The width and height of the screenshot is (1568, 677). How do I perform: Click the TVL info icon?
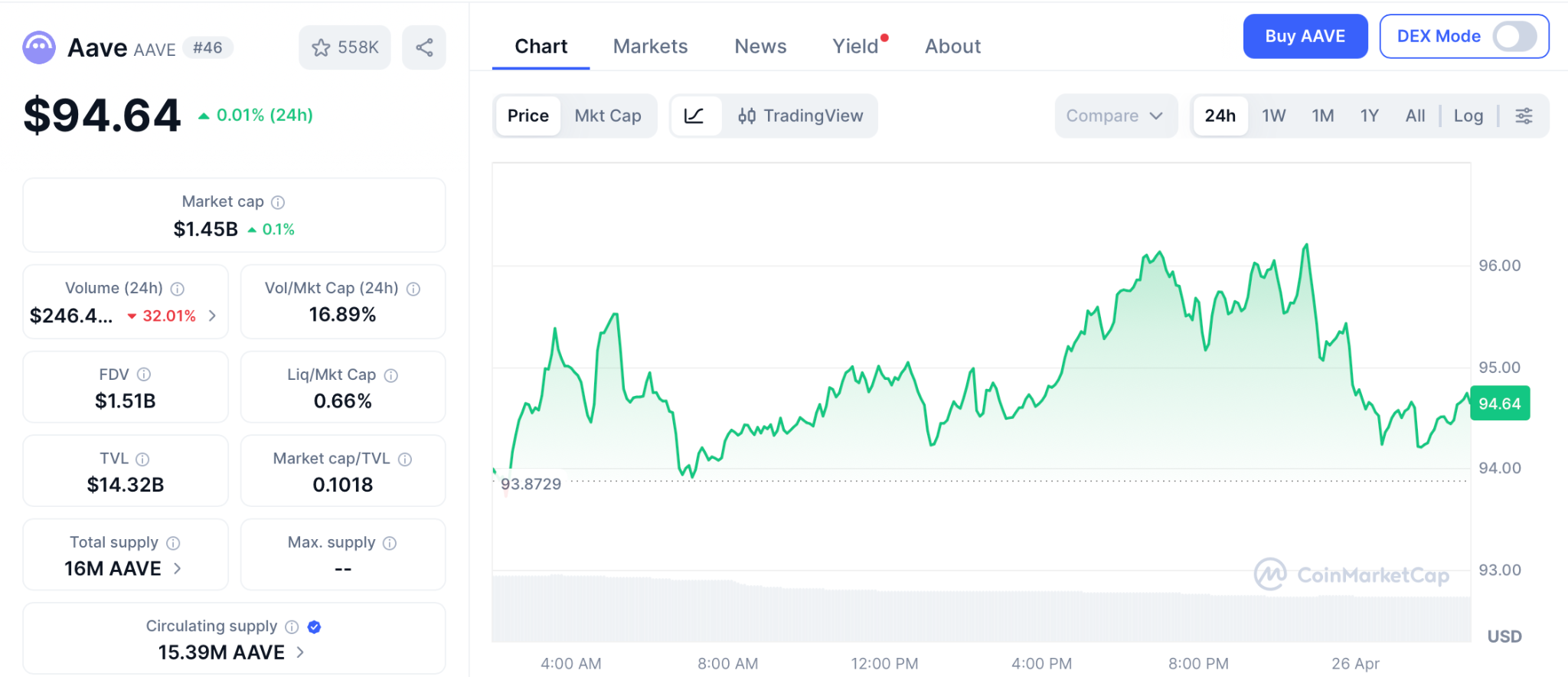pyautogui.click(x=142, y=459)
